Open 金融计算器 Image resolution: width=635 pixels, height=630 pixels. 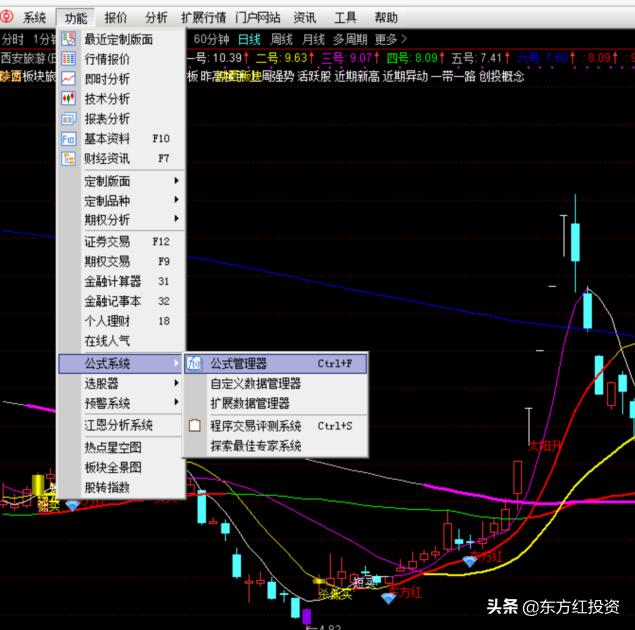click(x=121, y=281)
